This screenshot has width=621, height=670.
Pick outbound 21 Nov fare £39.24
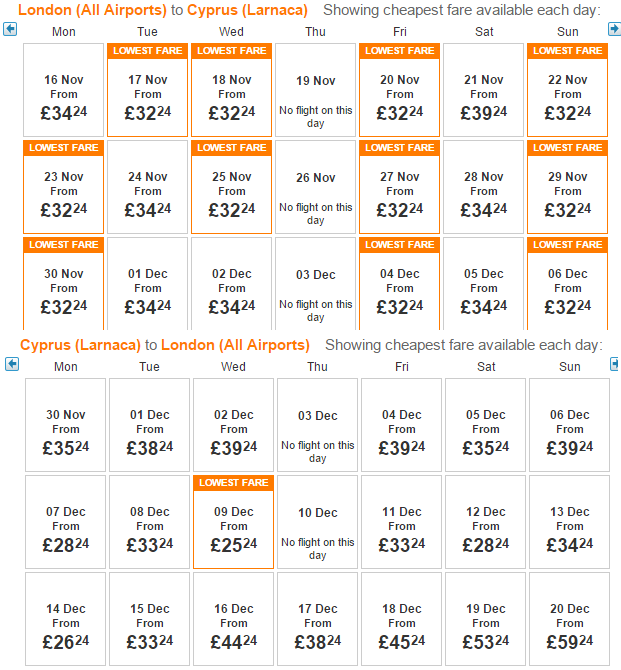click(483, 90)
